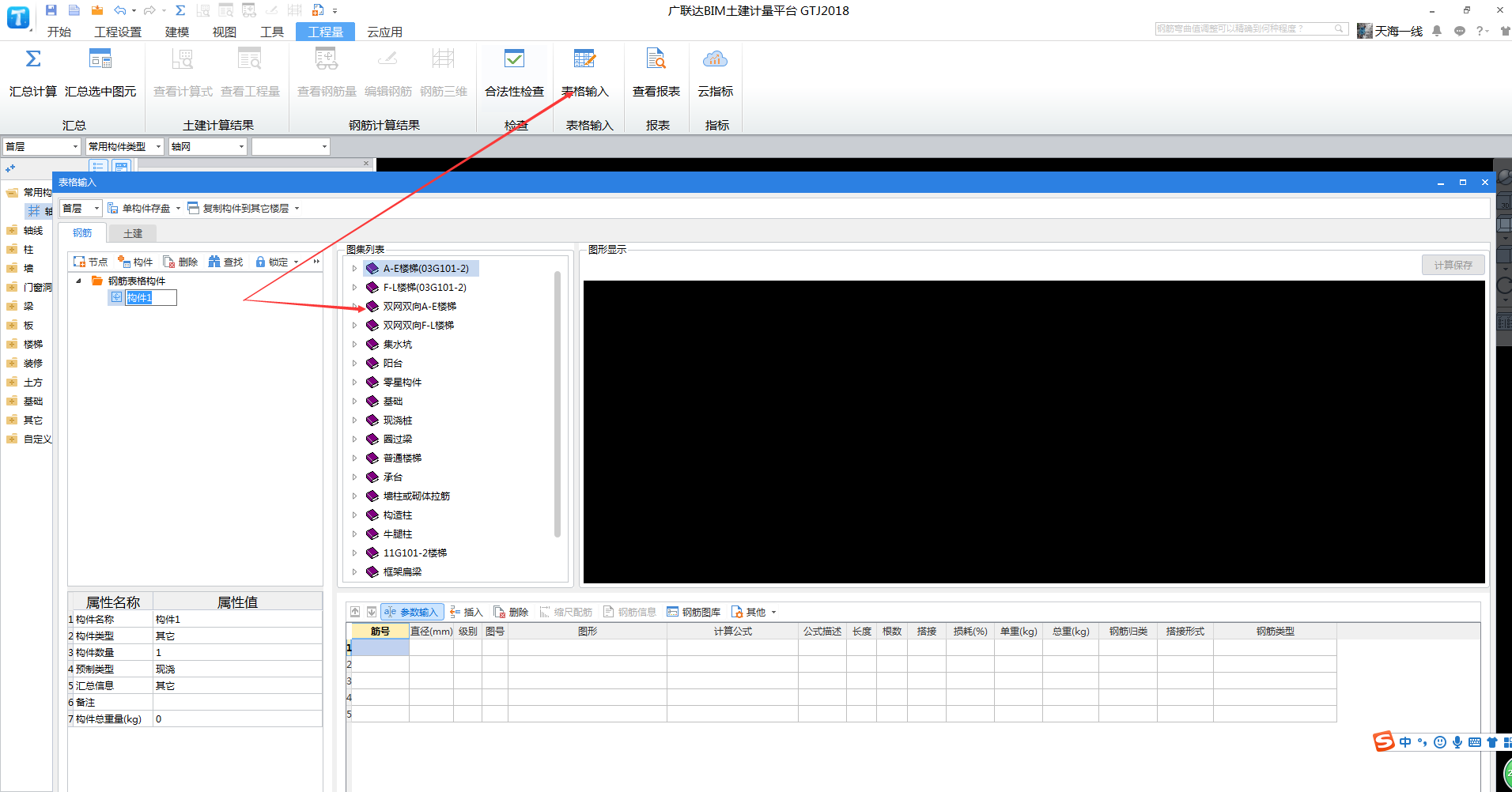Click the move row down arrow icon
Viewport: 1512px width, 792px height.
click(371, 612)
